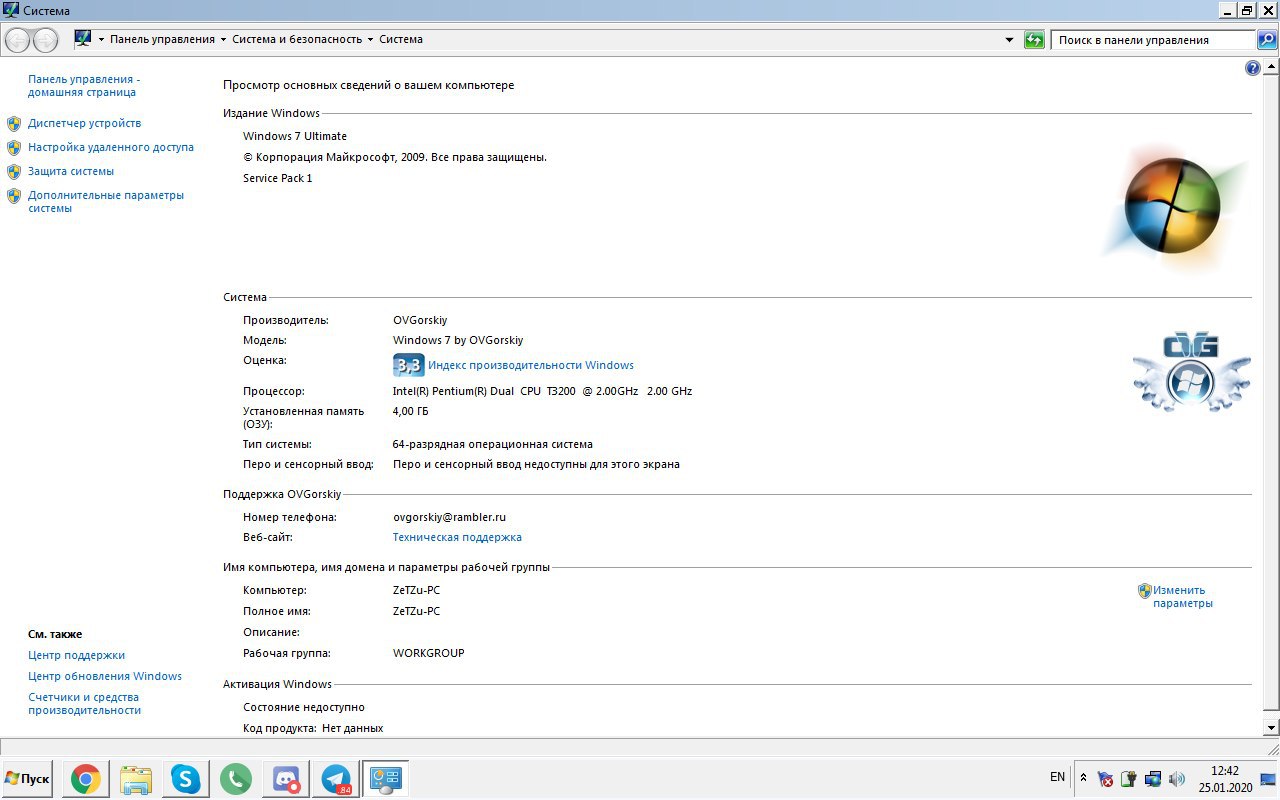1280x800 pixels.
Task: Open file explorer folder on taskbar
Action: [136, 779]
